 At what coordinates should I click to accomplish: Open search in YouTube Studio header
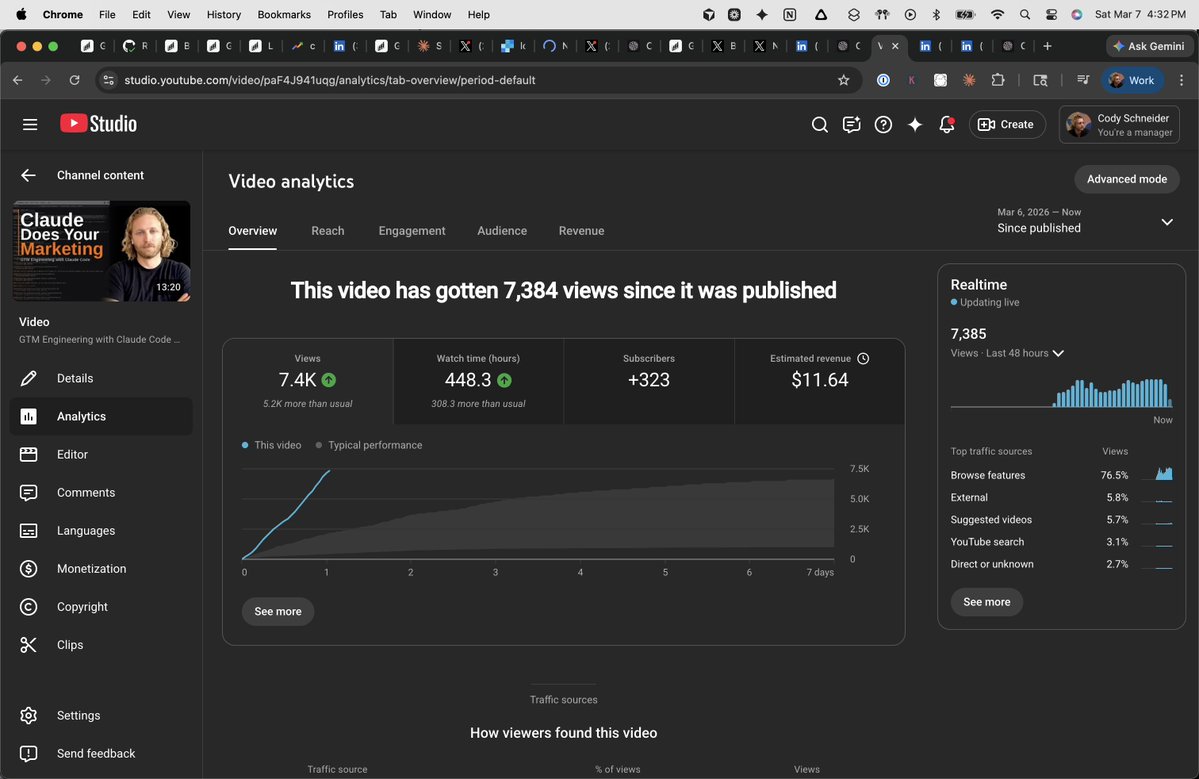(x=820, y=125)
